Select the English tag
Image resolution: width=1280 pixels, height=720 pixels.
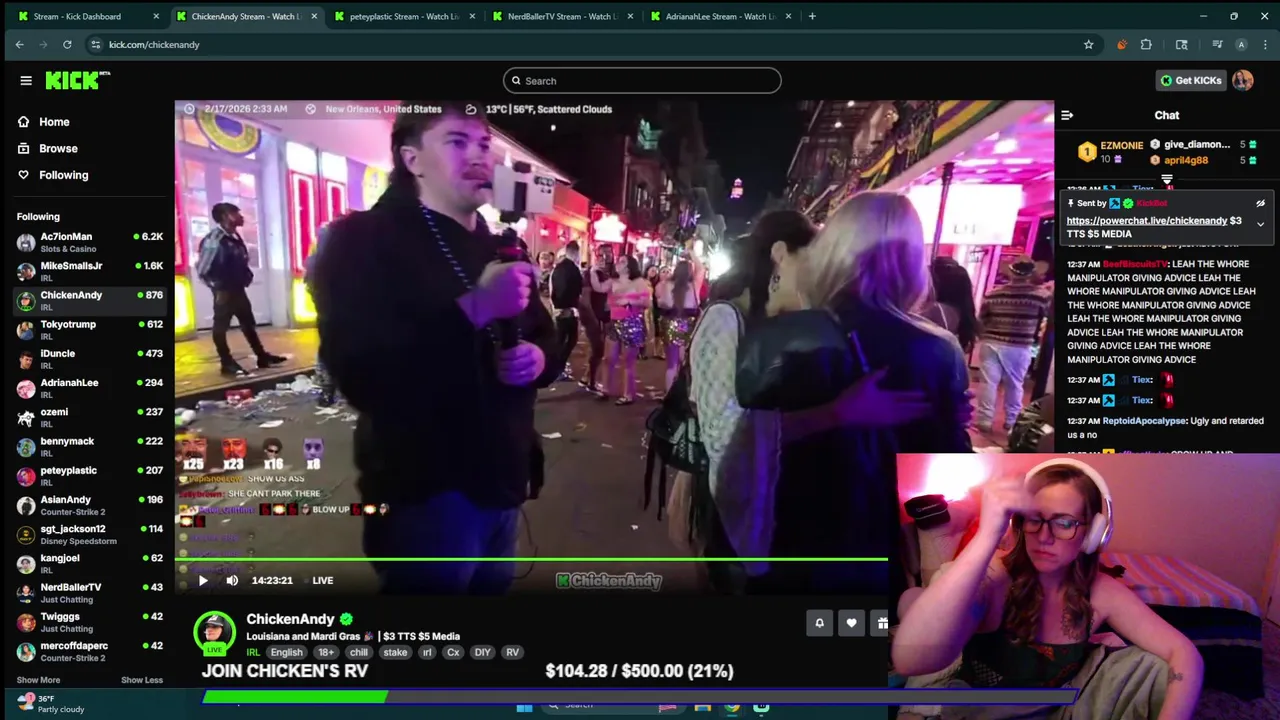(x=286, y=652)
